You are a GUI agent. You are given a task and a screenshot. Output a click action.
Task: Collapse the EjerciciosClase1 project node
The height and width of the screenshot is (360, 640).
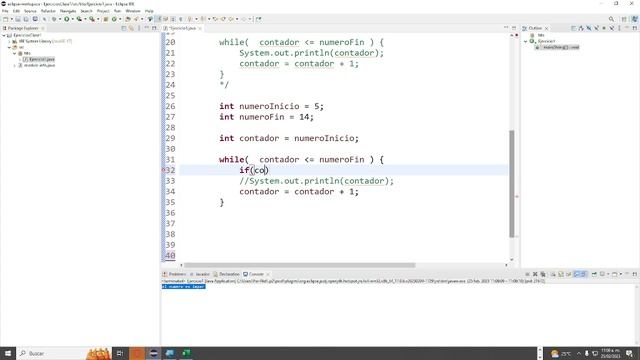[x=4, y=36]
